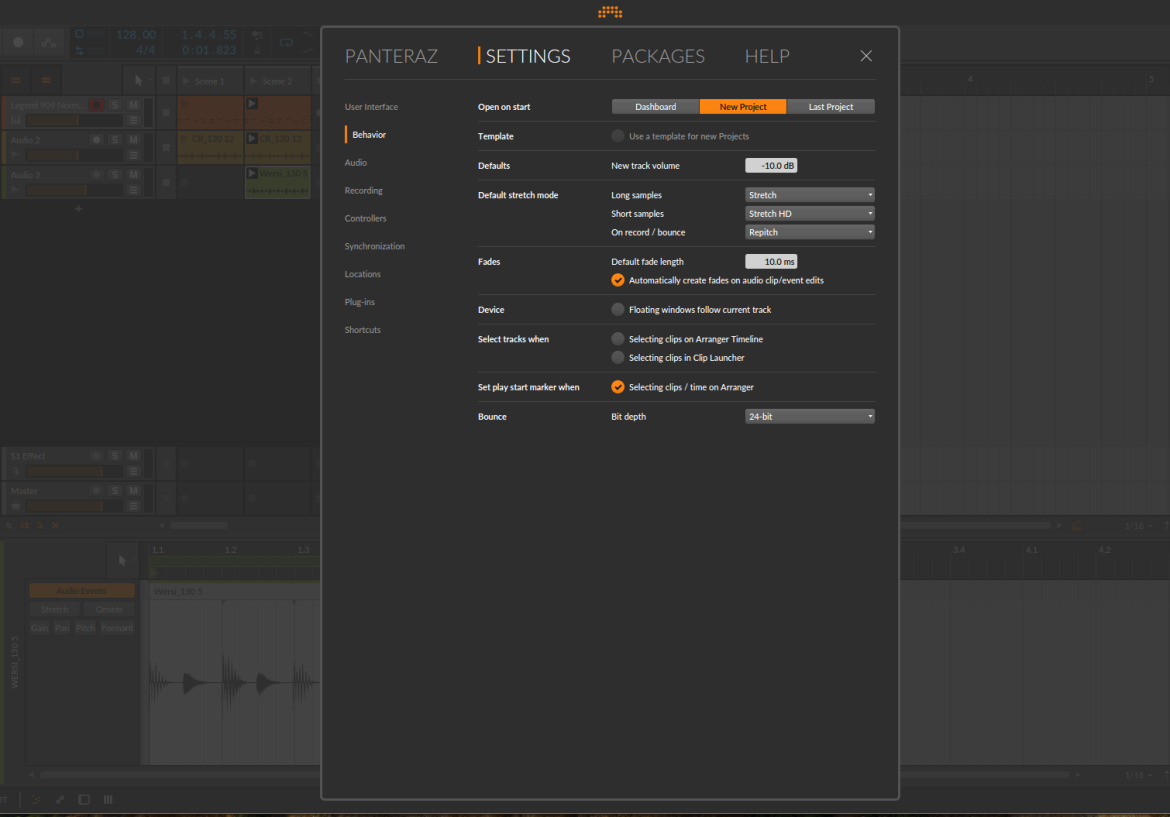The image size is (1170, 817).
Task: Click the Bitwig logo at the top
Action: click(x=610, y=12)
